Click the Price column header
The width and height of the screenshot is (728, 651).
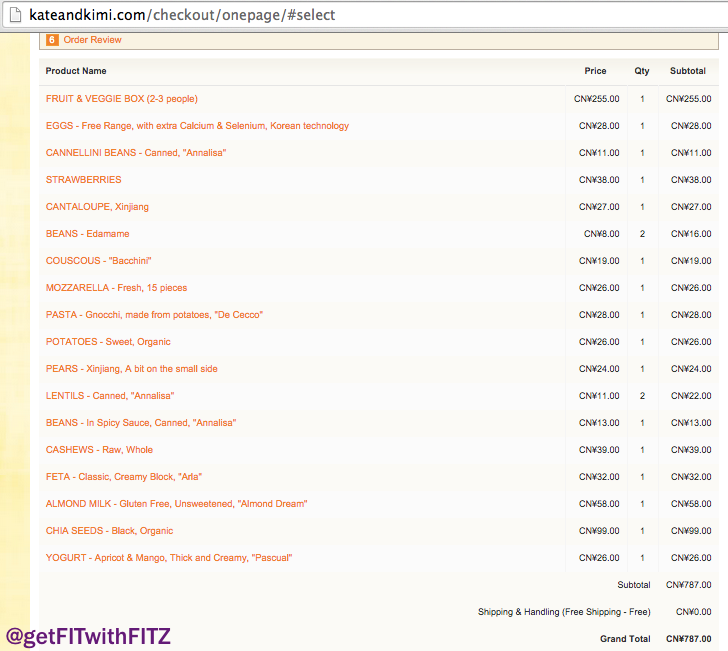pos(595,71)
